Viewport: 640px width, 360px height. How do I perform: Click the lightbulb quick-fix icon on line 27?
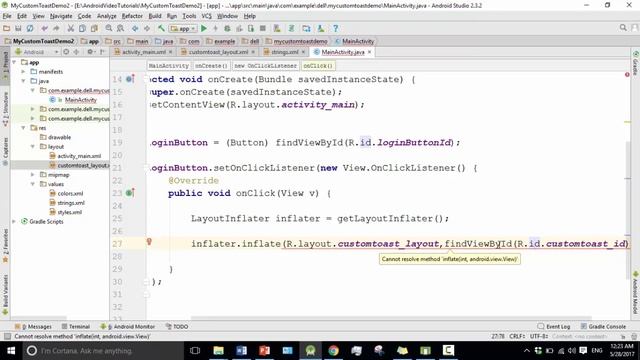point(149,242)
